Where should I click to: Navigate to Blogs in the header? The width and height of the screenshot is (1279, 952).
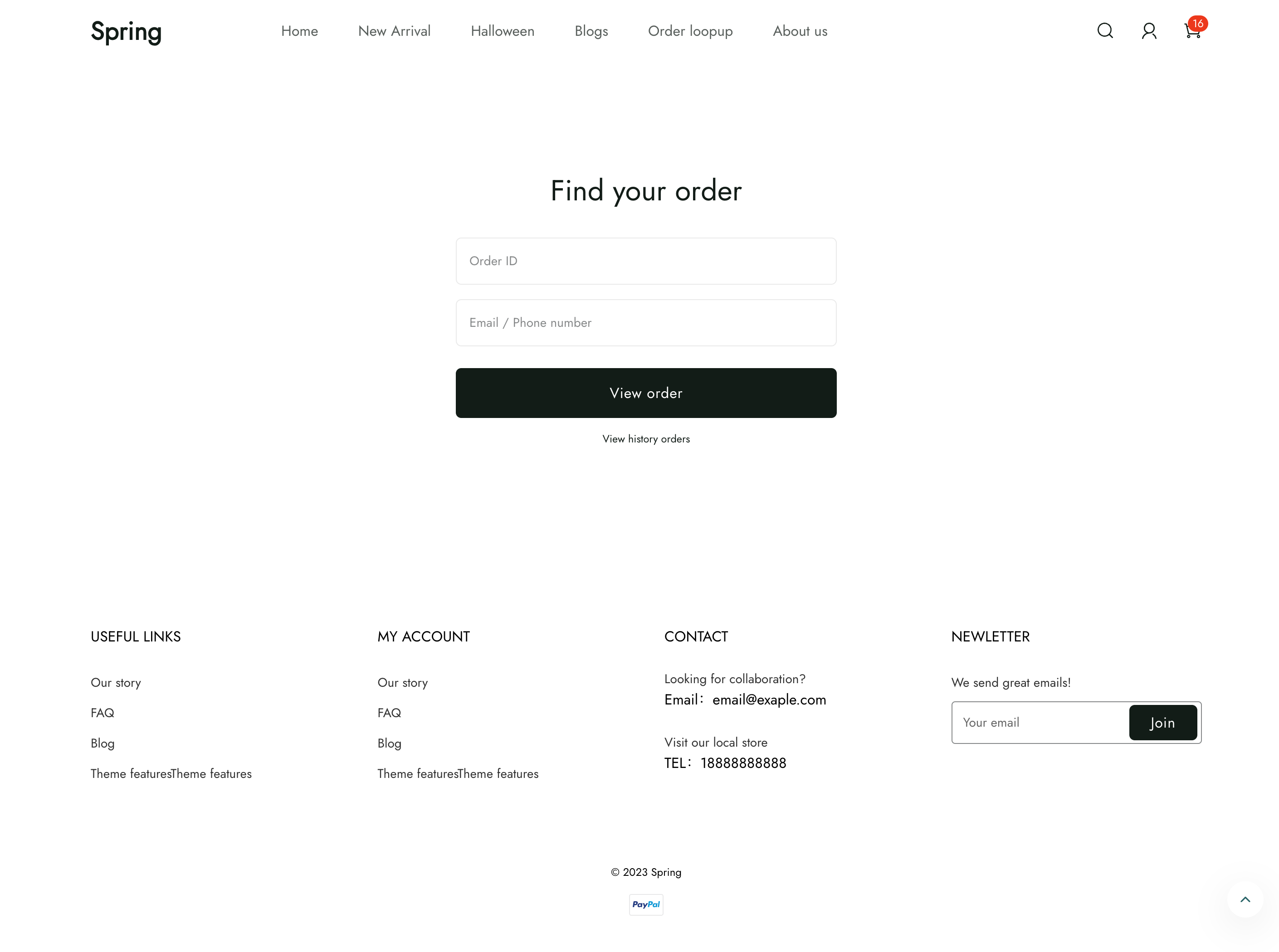coord(591,31)
